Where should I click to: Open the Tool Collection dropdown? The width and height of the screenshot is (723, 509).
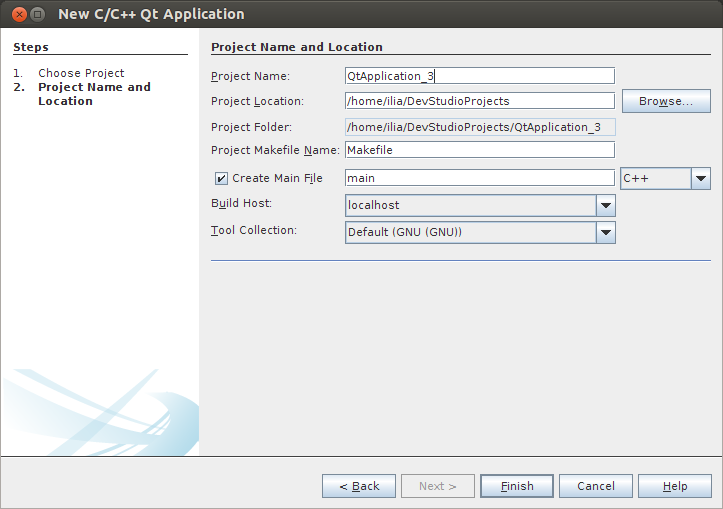tap(605, 232)
